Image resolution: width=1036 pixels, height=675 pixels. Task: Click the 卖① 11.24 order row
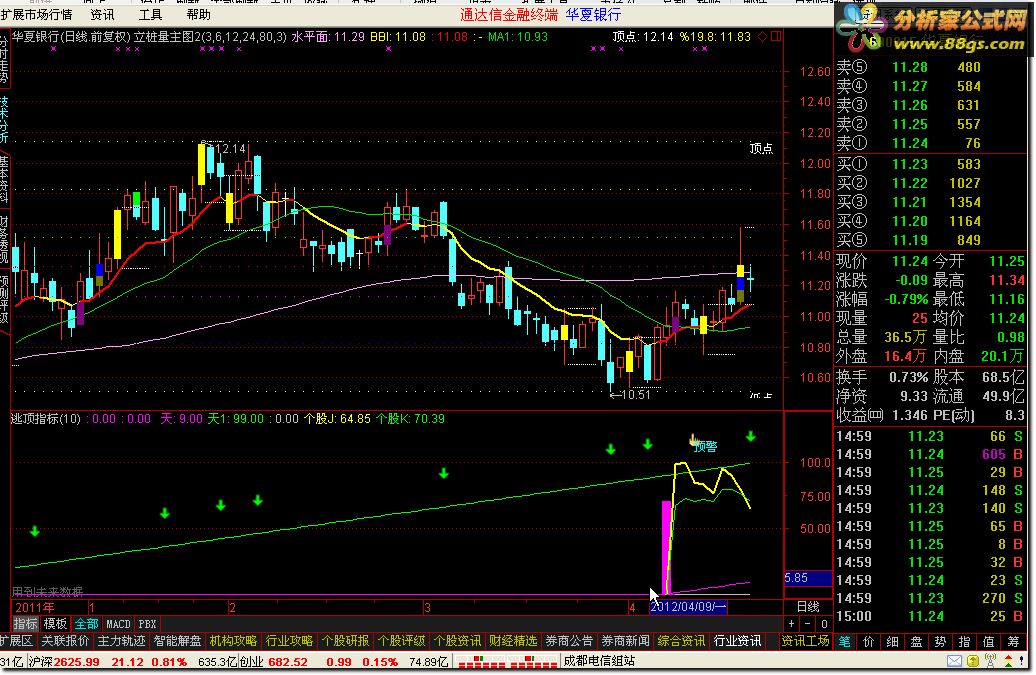(930, 143)
